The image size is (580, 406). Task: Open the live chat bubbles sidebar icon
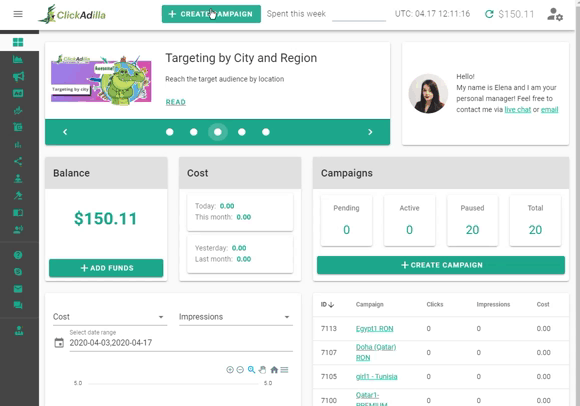[18, 305]
